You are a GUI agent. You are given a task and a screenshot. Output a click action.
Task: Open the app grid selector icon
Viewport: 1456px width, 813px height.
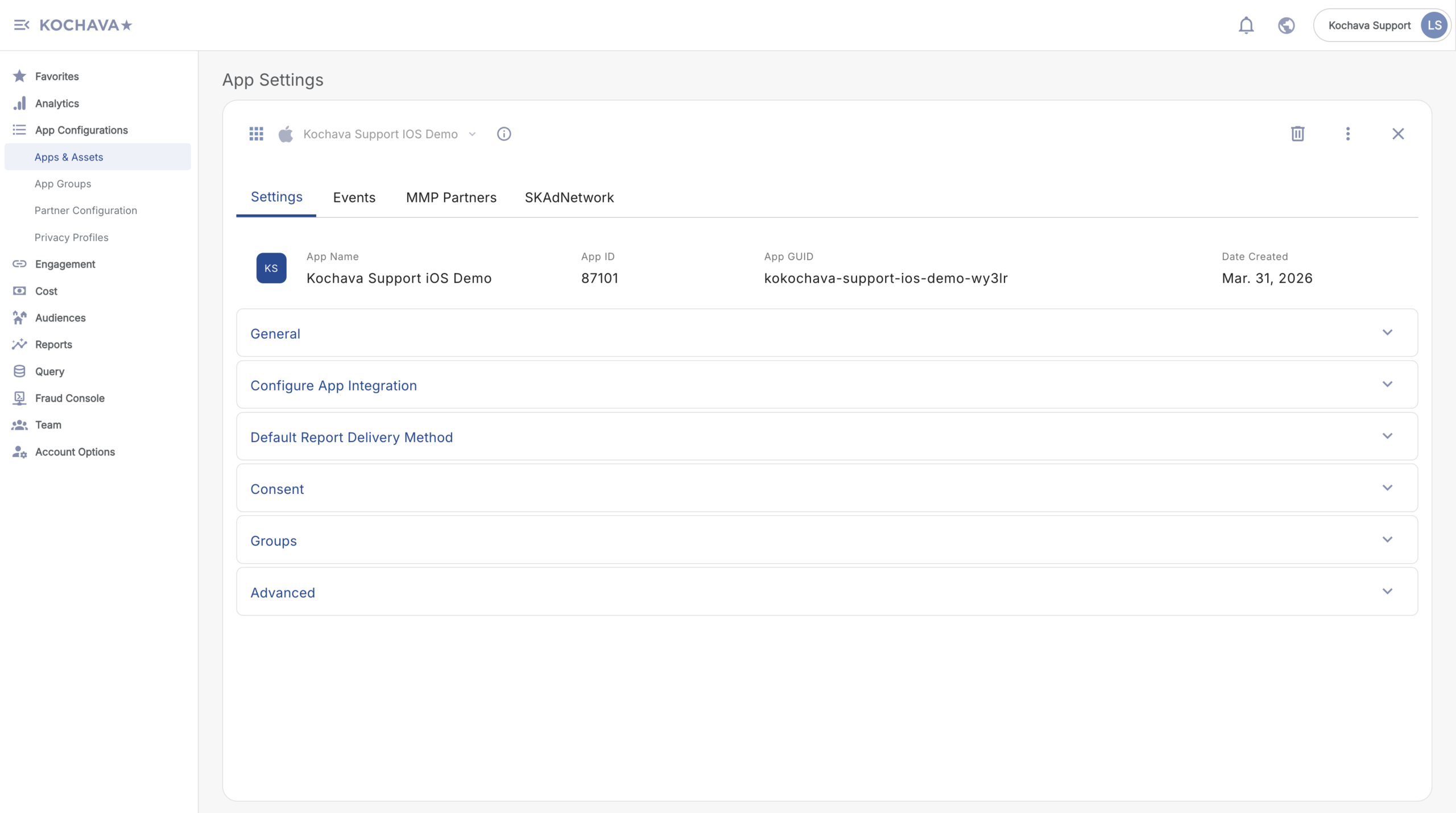tap(256, 134)
